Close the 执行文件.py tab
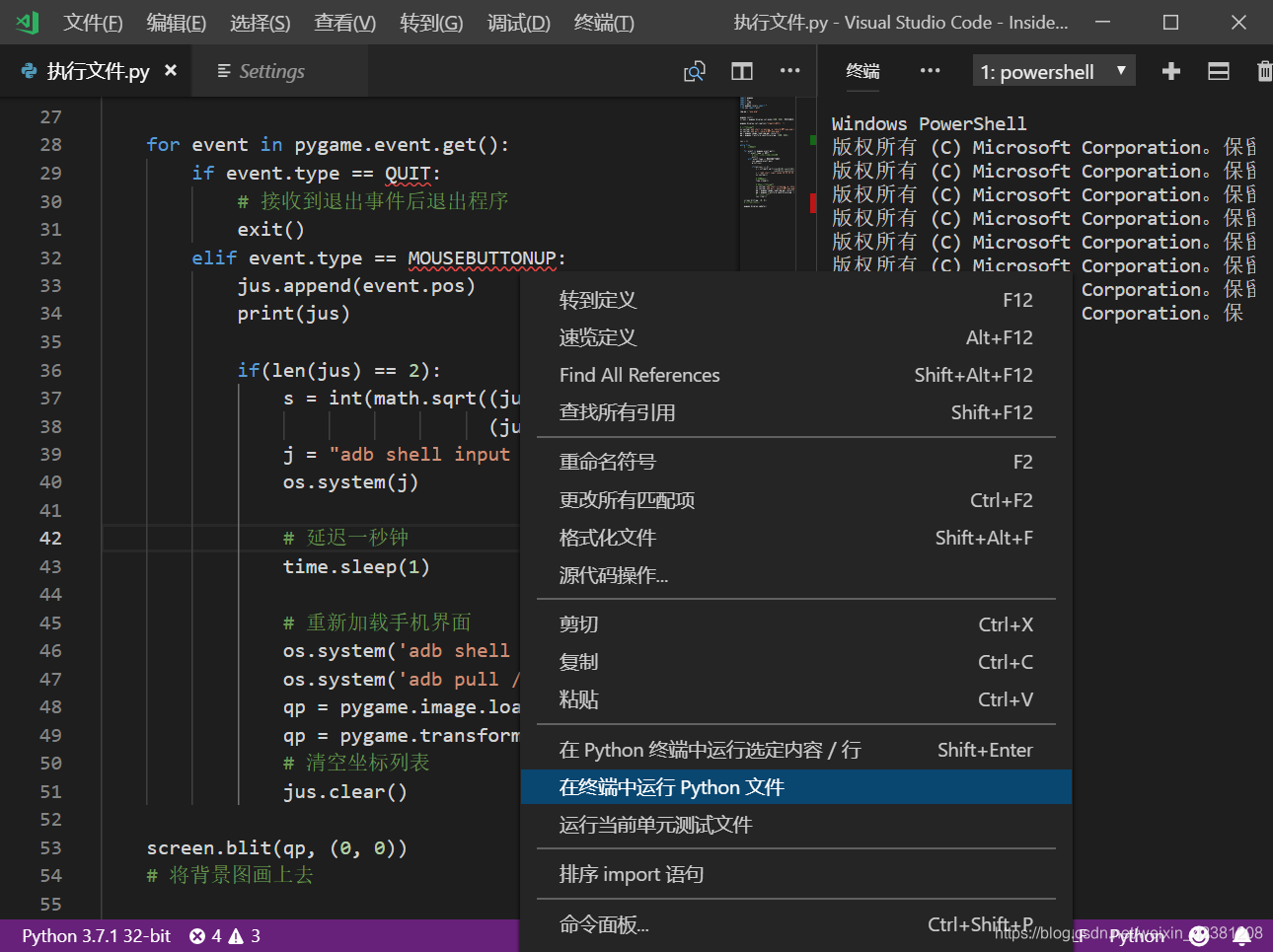The image size is (1273, 952). click(x=171, y=70)
